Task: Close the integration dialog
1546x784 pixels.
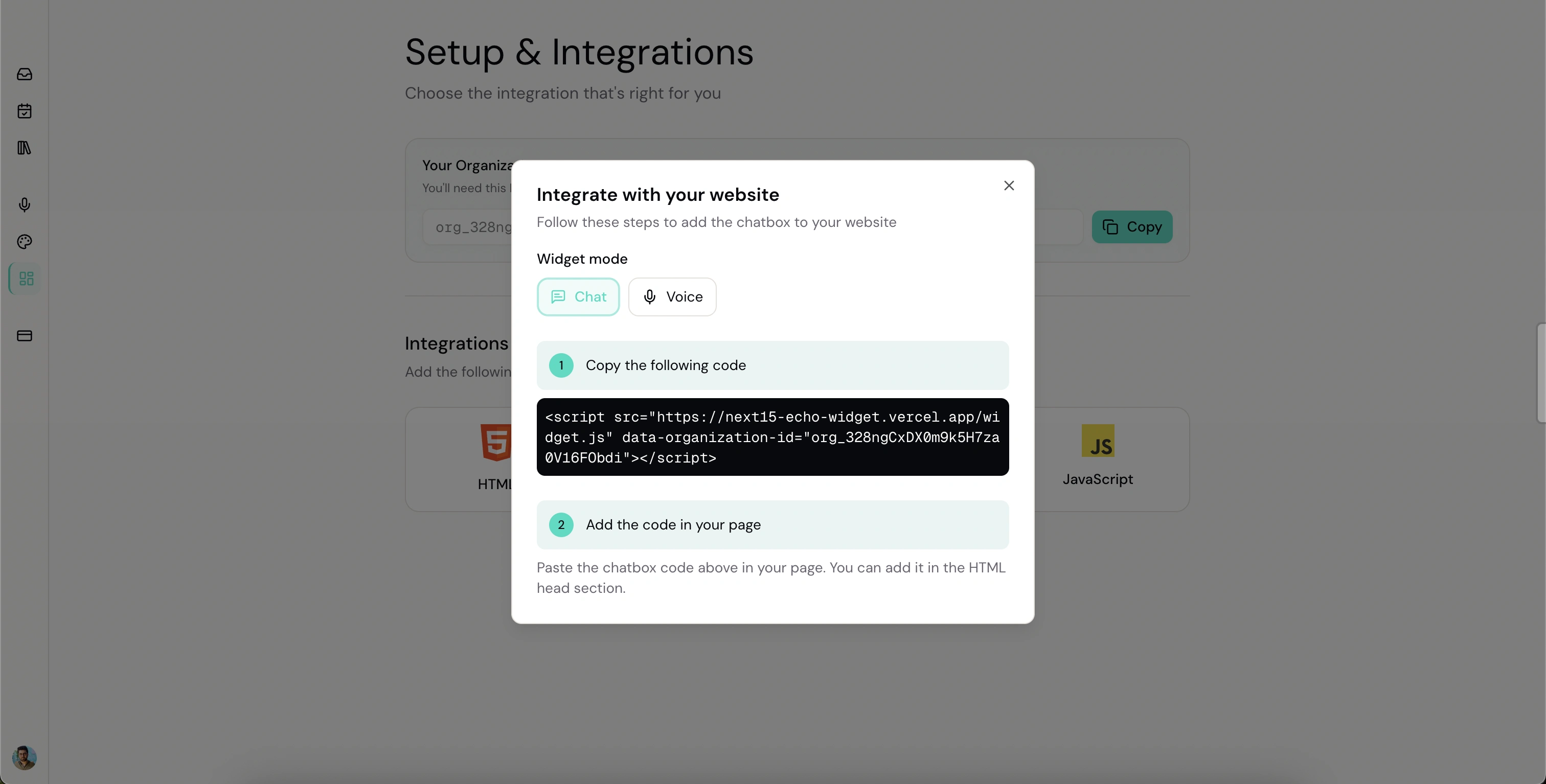Action: 1009,186
